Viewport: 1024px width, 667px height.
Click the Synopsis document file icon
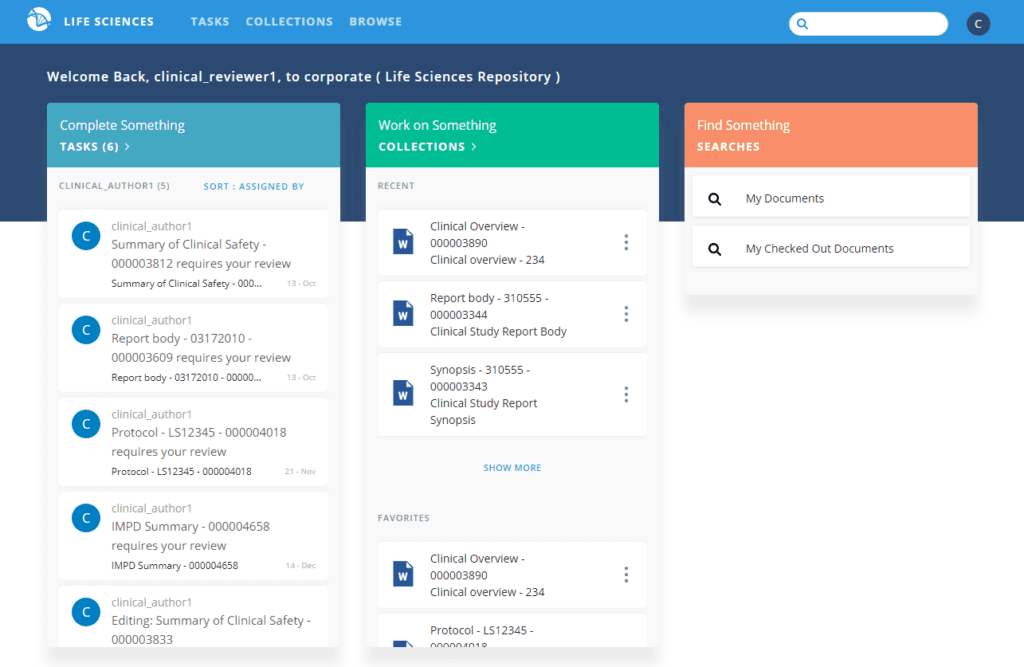coord(401,392)
